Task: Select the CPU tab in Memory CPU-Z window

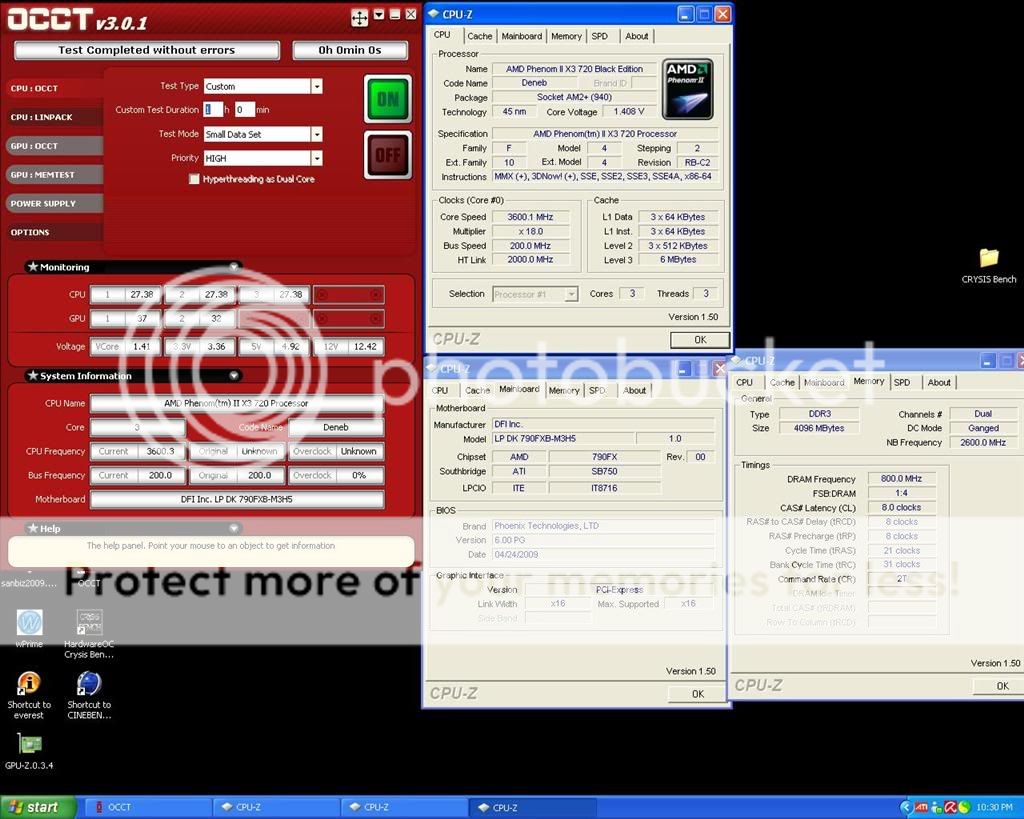Action: click(x=744, y=382)
